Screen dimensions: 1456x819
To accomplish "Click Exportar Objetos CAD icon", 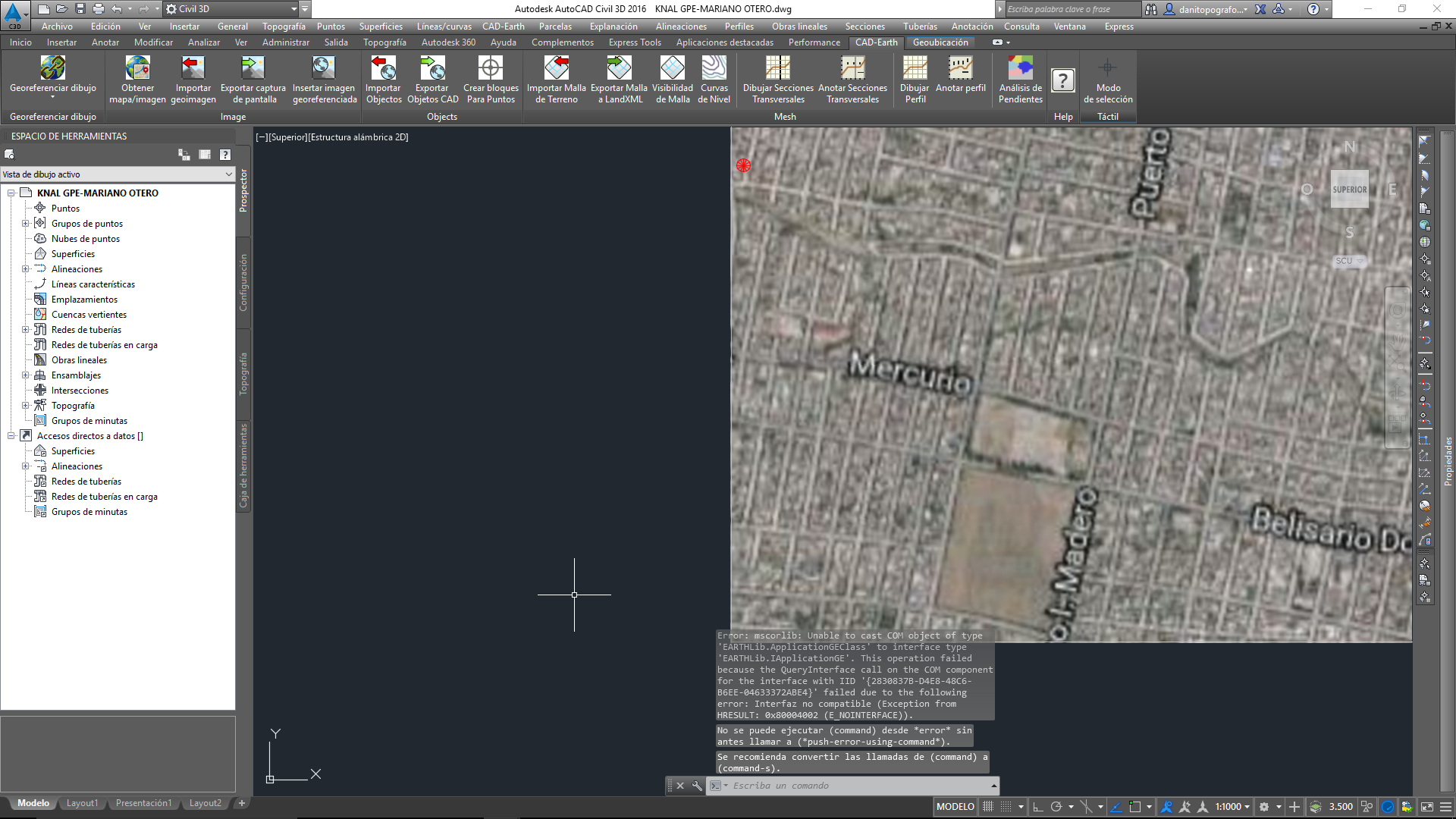I will 432,68.
